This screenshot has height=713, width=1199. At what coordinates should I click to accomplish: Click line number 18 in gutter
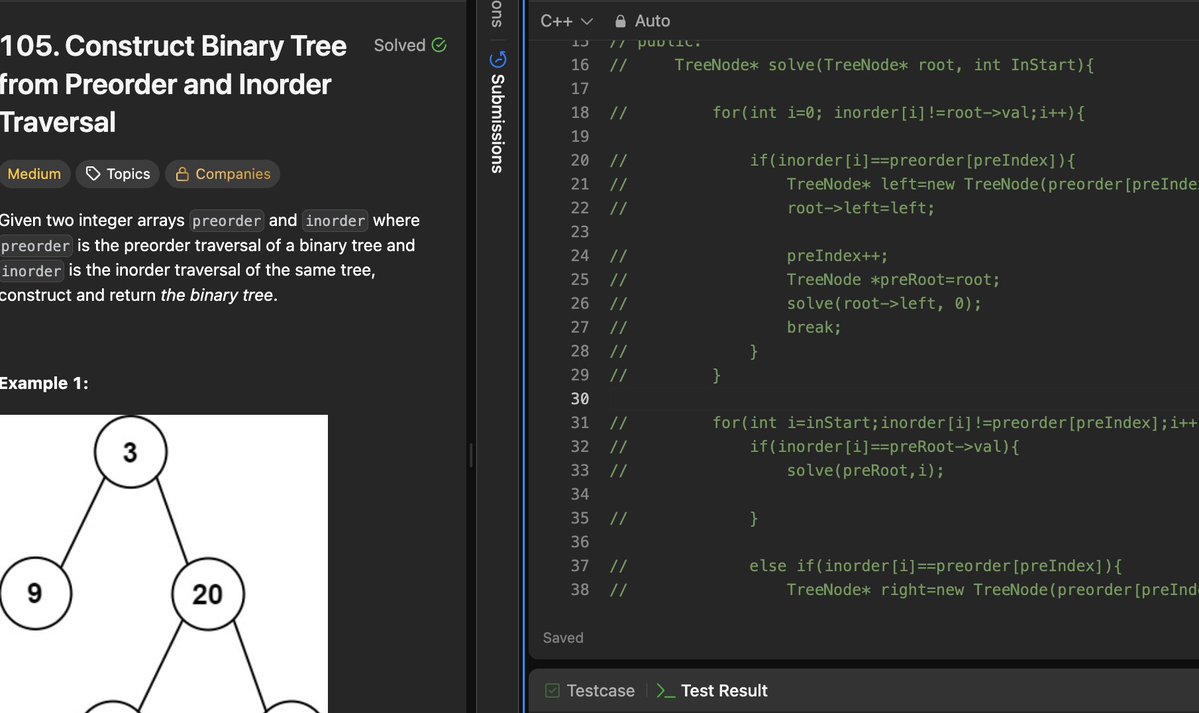point(580,112)
